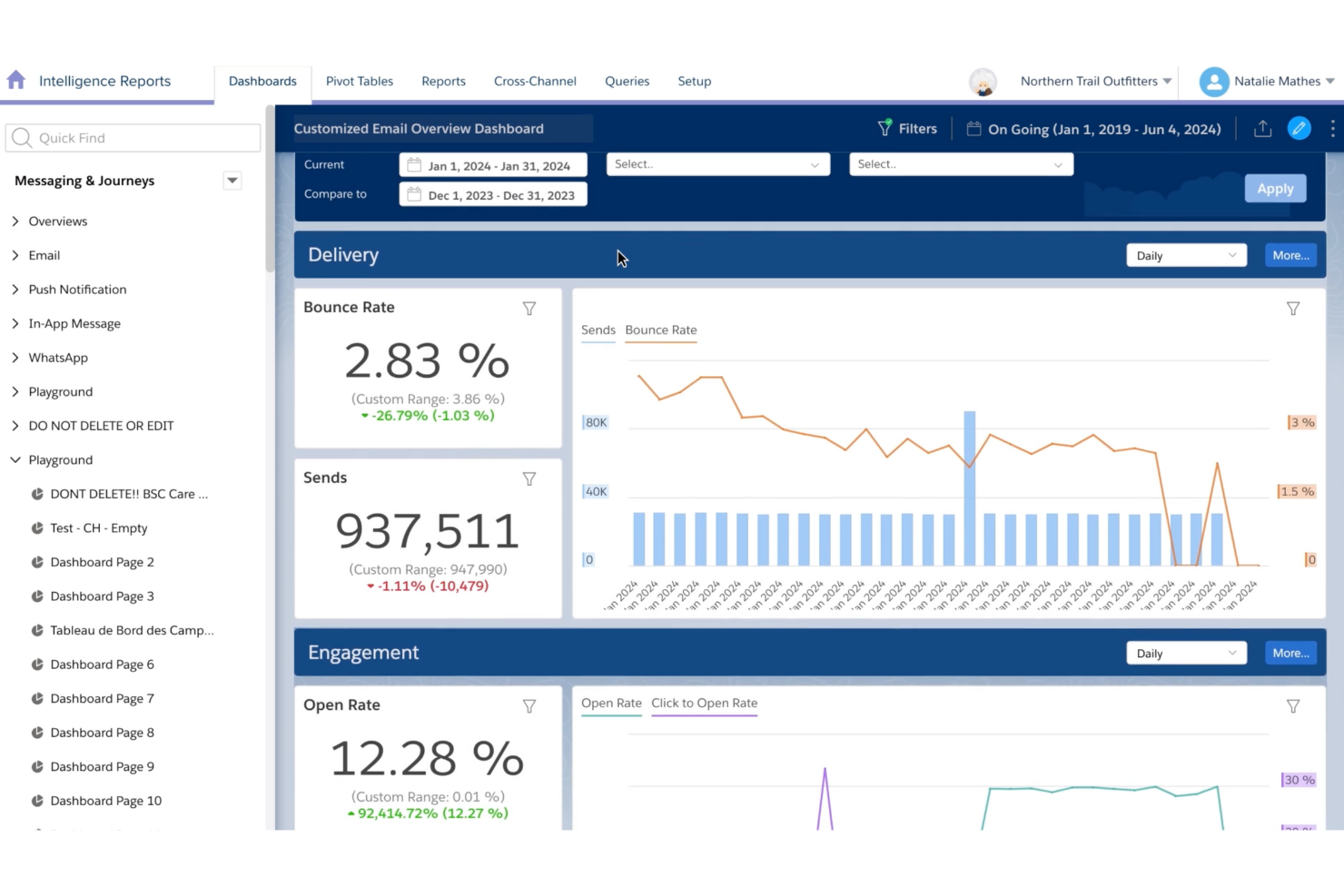1344x896 pixels.
Task: Click the Natalie Mathes avatar icon
Action: (x=1213, y=82)
